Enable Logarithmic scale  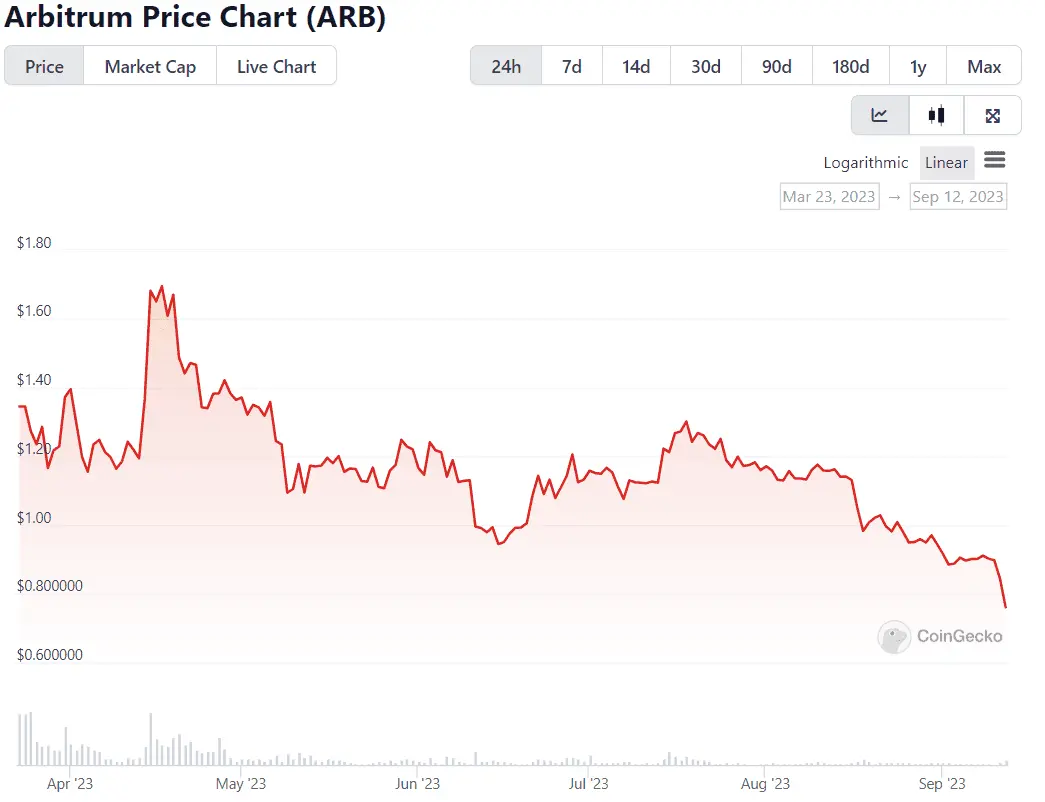click(866, 162)
